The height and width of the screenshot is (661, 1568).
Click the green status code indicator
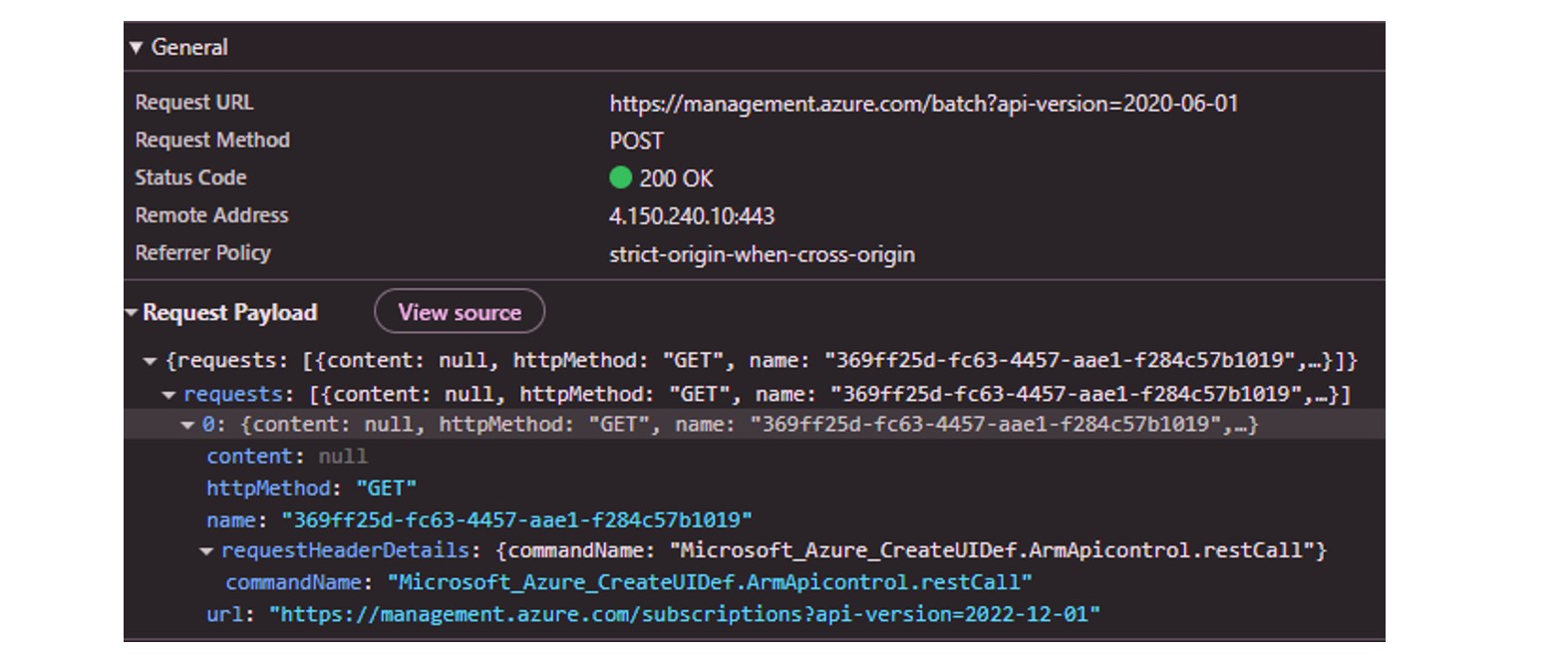[620, 177]
